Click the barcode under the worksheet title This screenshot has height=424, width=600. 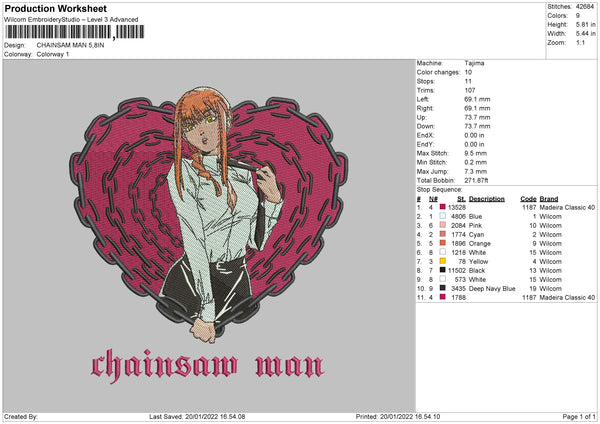coord(75,32)
